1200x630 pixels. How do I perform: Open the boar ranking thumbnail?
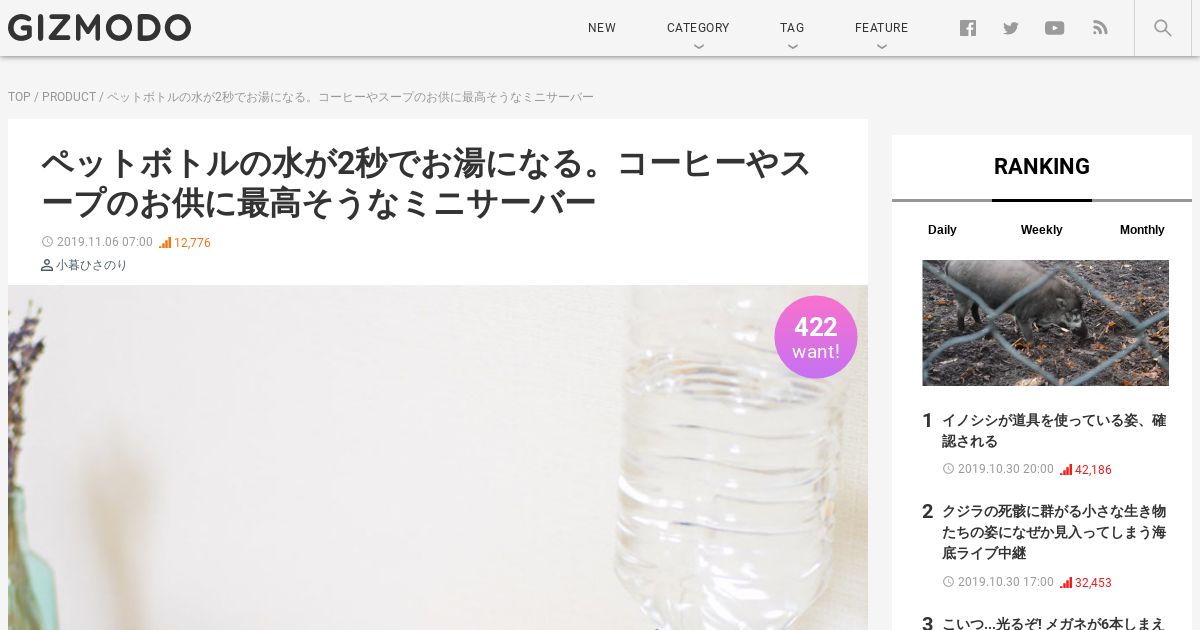point(1045,323)
